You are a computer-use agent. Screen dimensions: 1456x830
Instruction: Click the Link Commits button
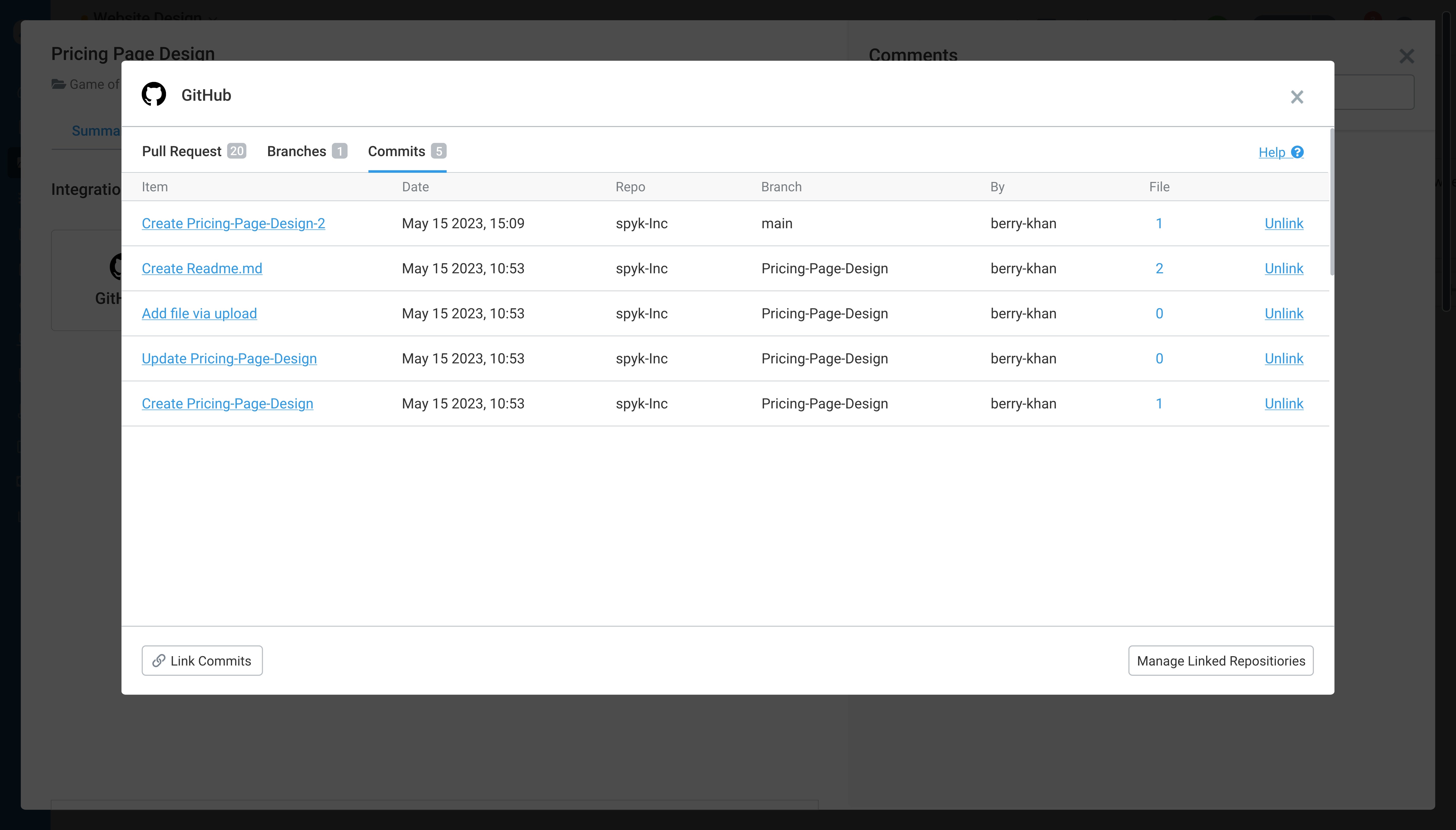202,661
